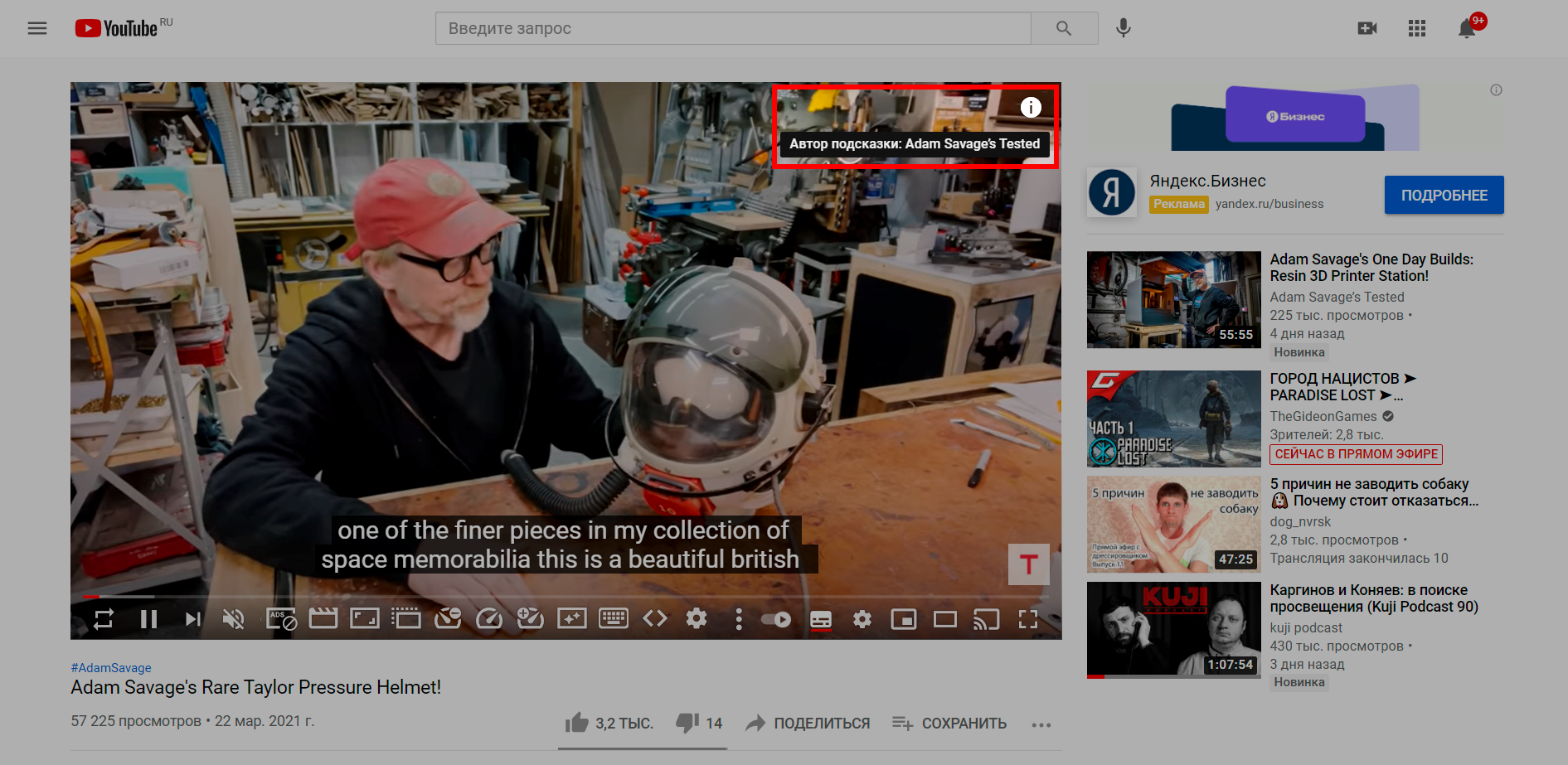The image size is (1568, 765).
Task: Open the ad info icon above banner
Action: pyautogui.click(x=1496, y=90)
